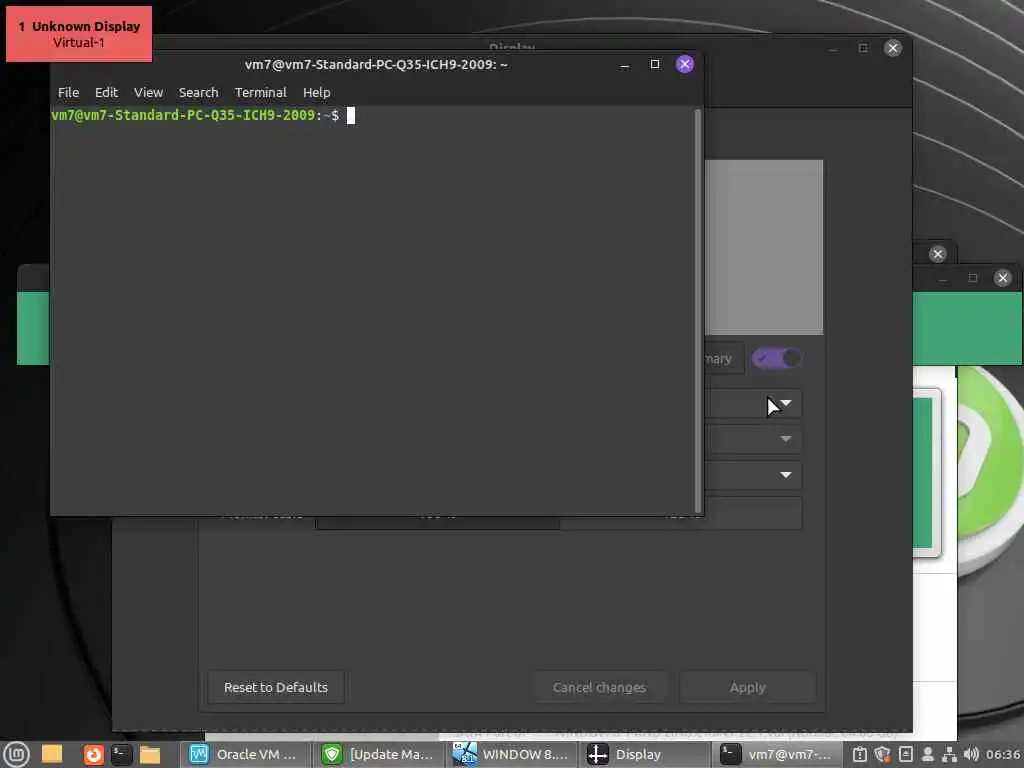The image size is (1024, 768).
Task: Open the notifications tray icon
Action: click(x=905, y=754)
